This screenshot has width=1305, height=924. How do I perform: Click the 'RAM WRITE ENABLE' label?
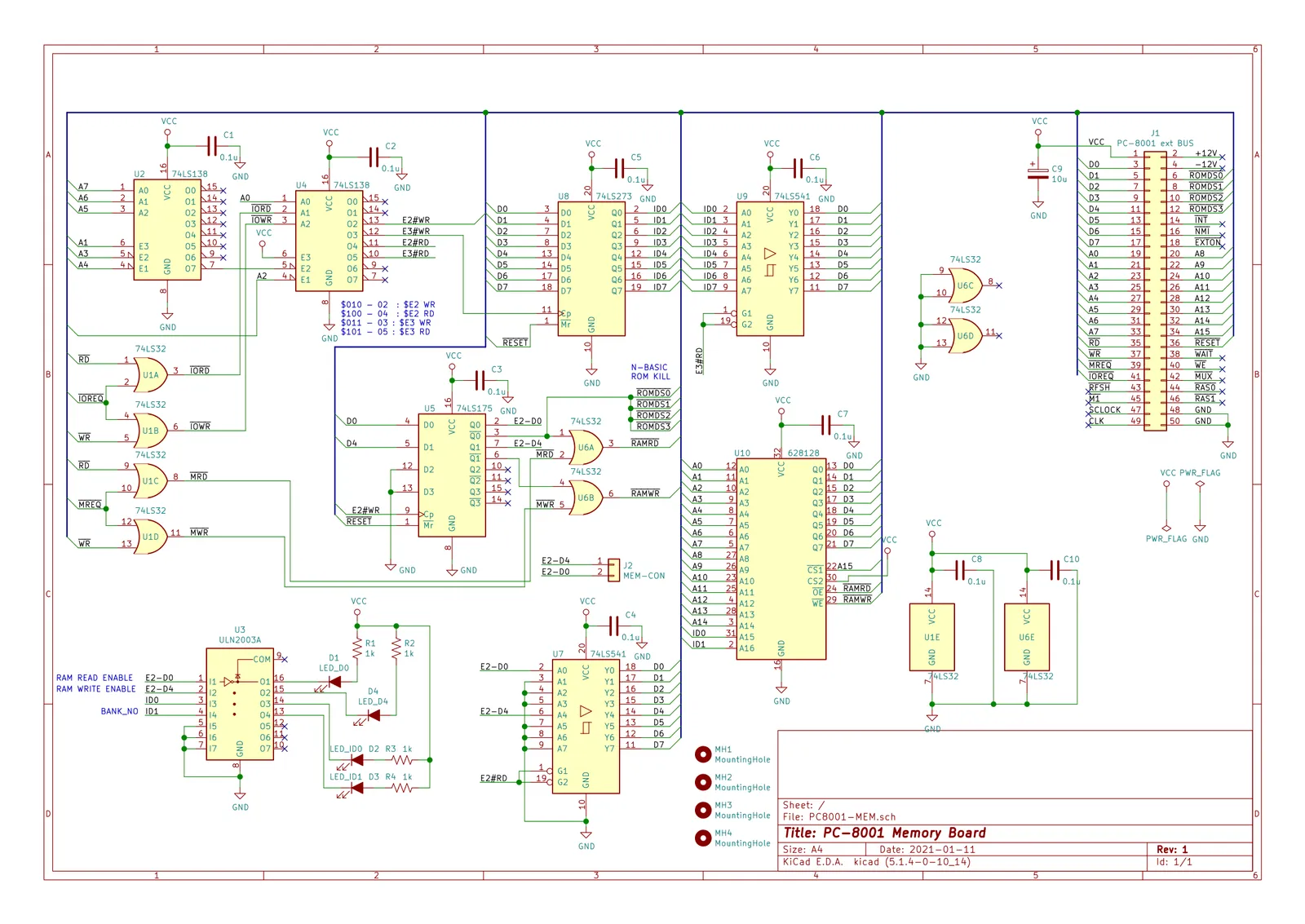[x=96, y=689]
